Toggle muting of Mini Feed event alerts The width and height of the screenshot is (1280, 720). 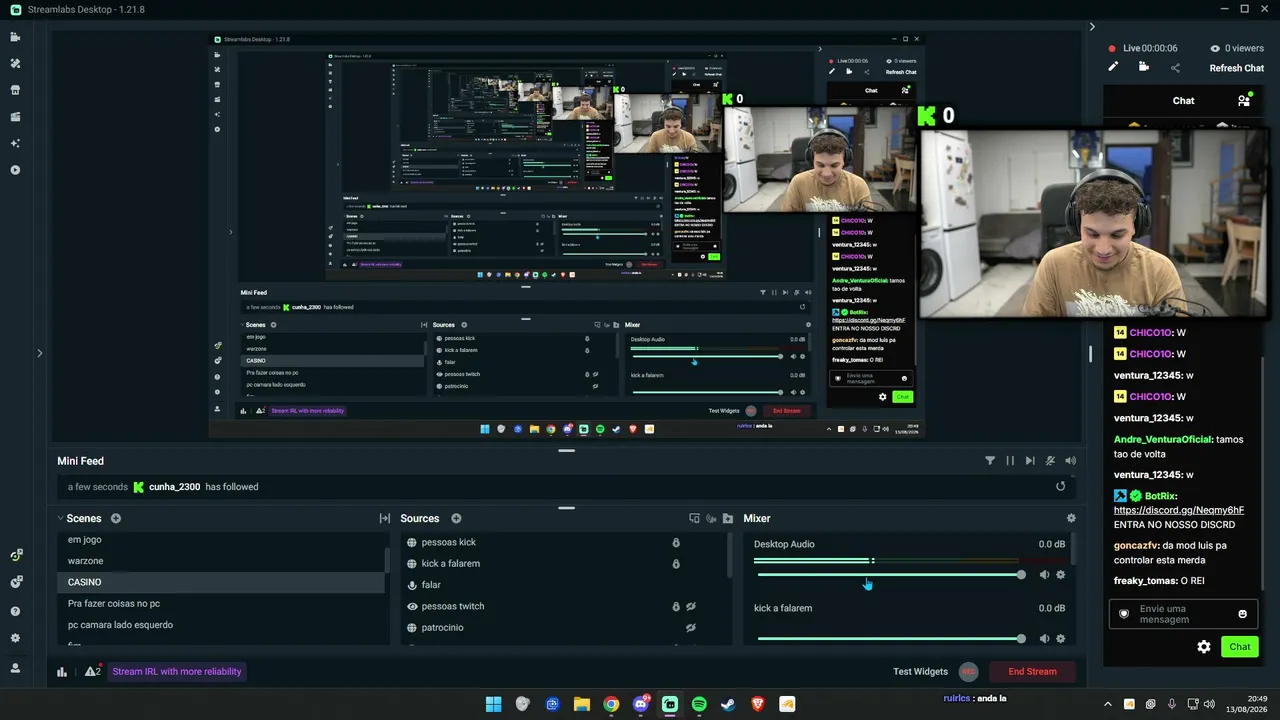coord(1050,461)
